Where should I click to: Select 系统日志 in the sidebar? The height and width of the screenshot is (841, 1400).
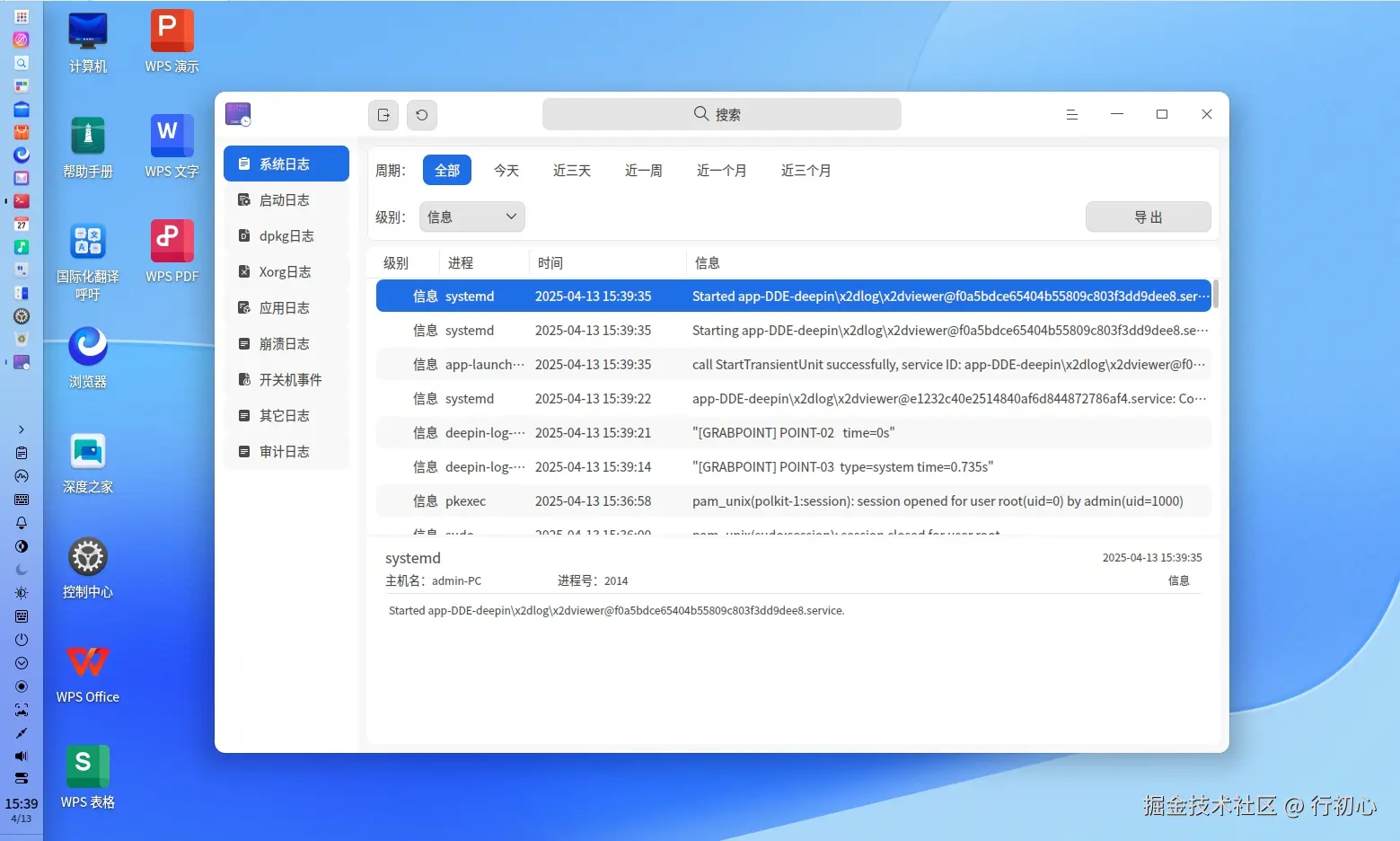[286, 164]
